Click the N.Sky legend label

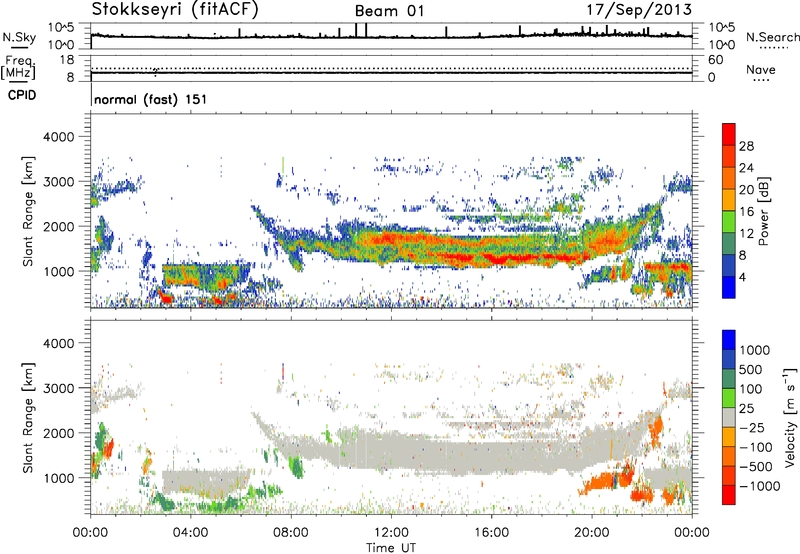tap(19, 37)
